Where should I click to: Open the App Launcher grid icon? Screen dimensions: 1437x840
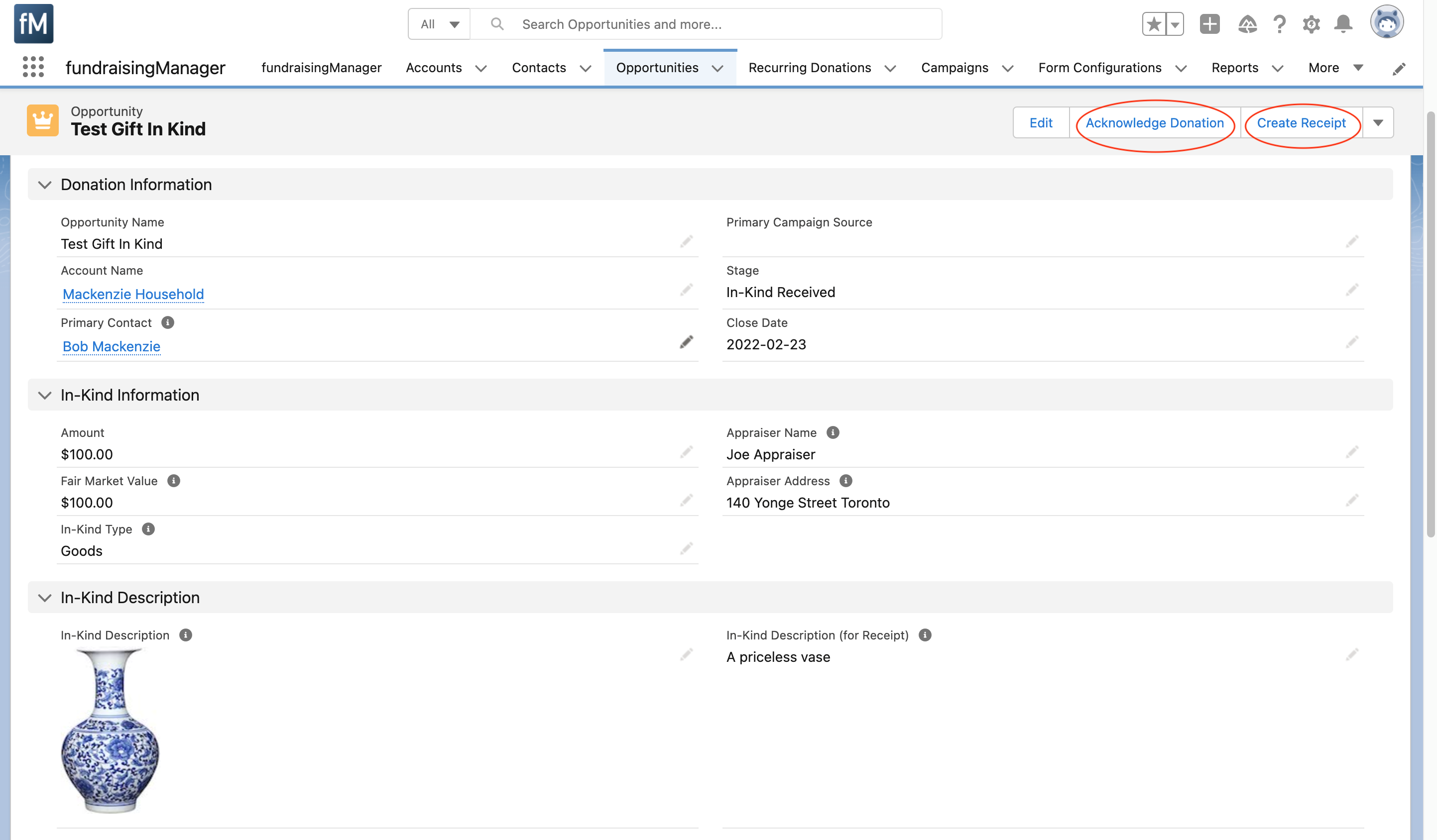(x=33, y=67)
